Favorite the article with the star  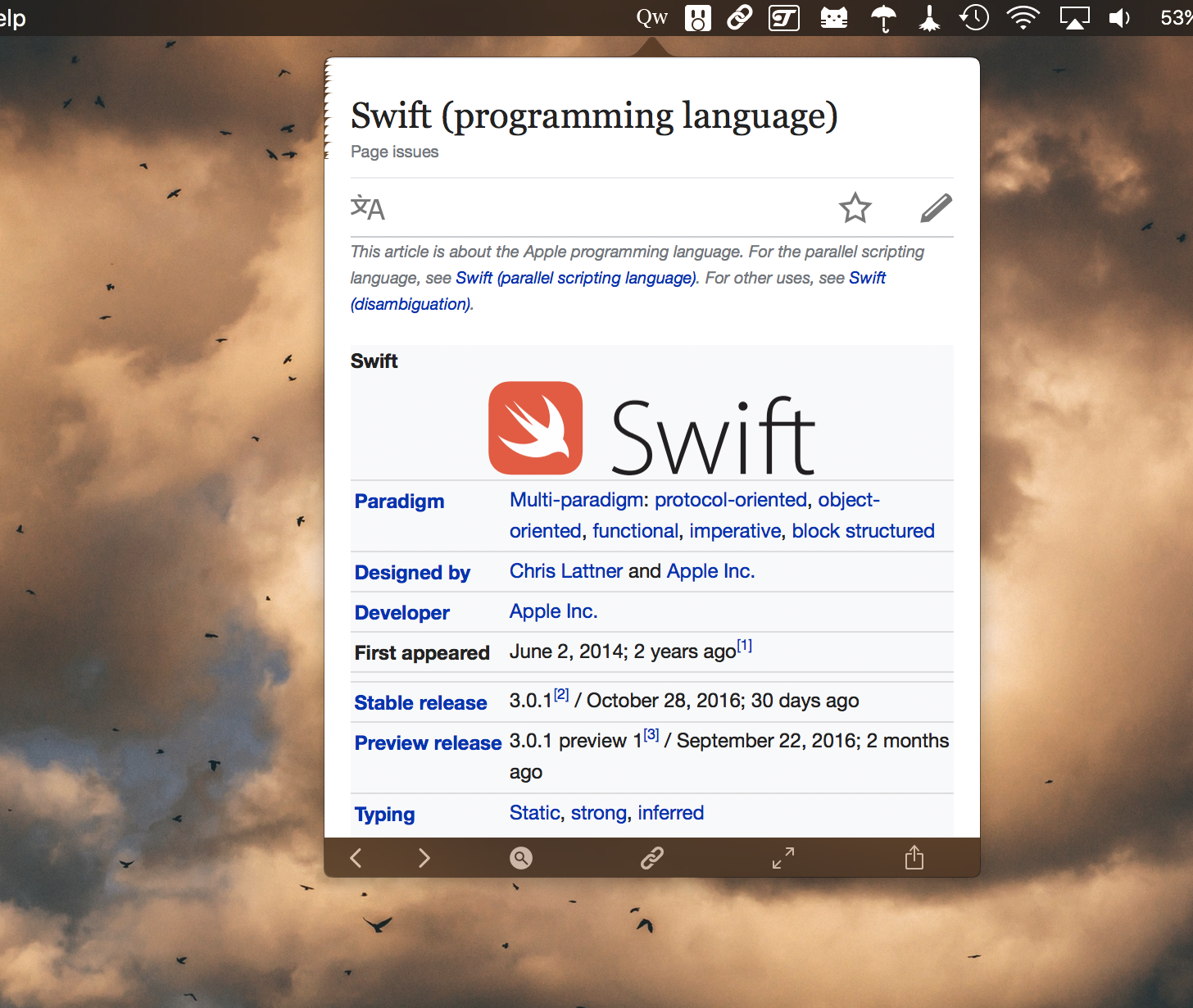(855, 208)
